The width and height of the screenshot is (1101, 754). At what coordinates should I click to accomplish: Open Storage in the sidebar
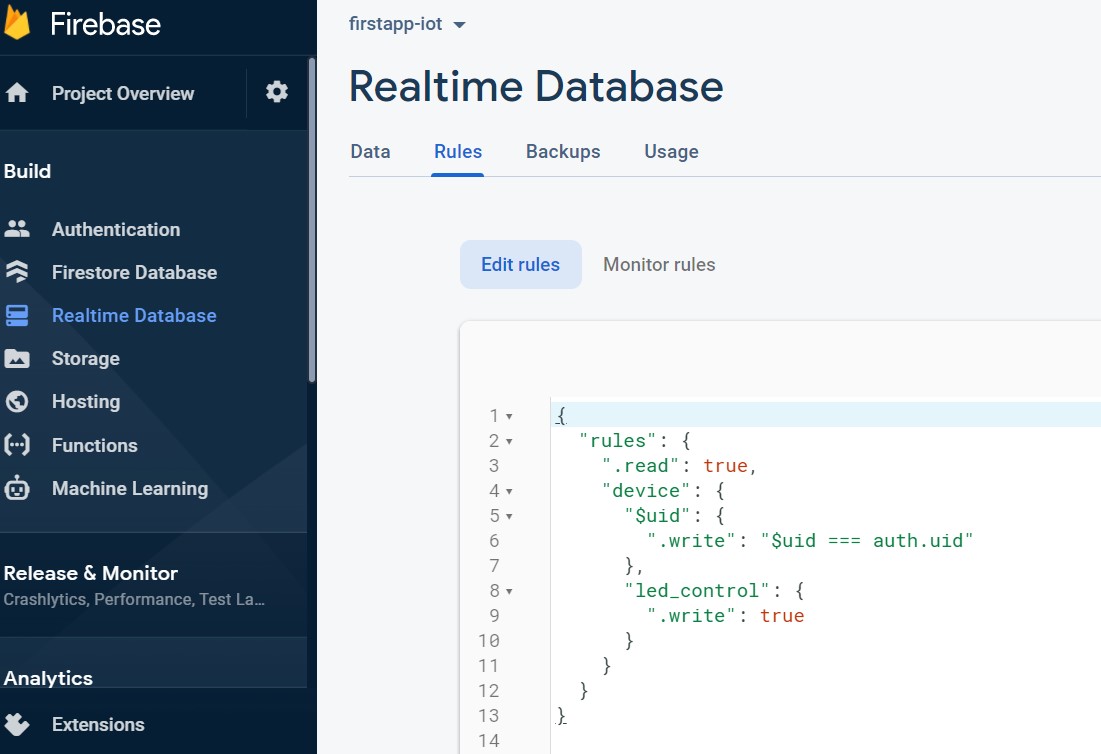86,359
